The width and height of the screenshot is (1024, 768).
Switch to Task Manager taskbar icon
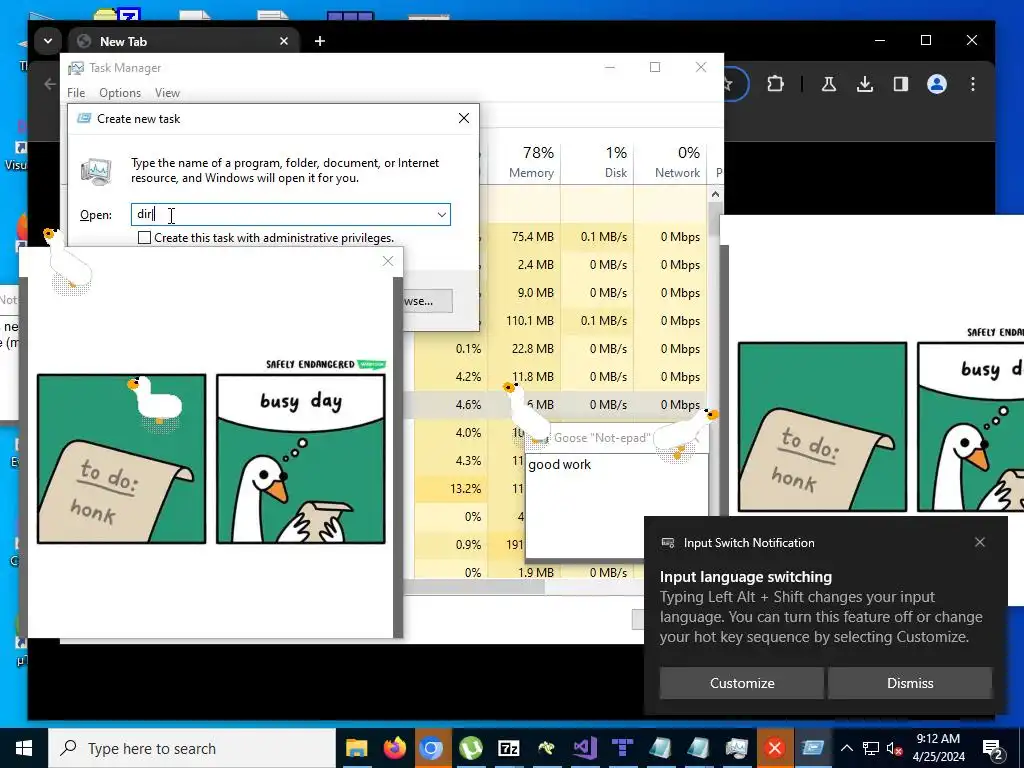tap(736, 748)
